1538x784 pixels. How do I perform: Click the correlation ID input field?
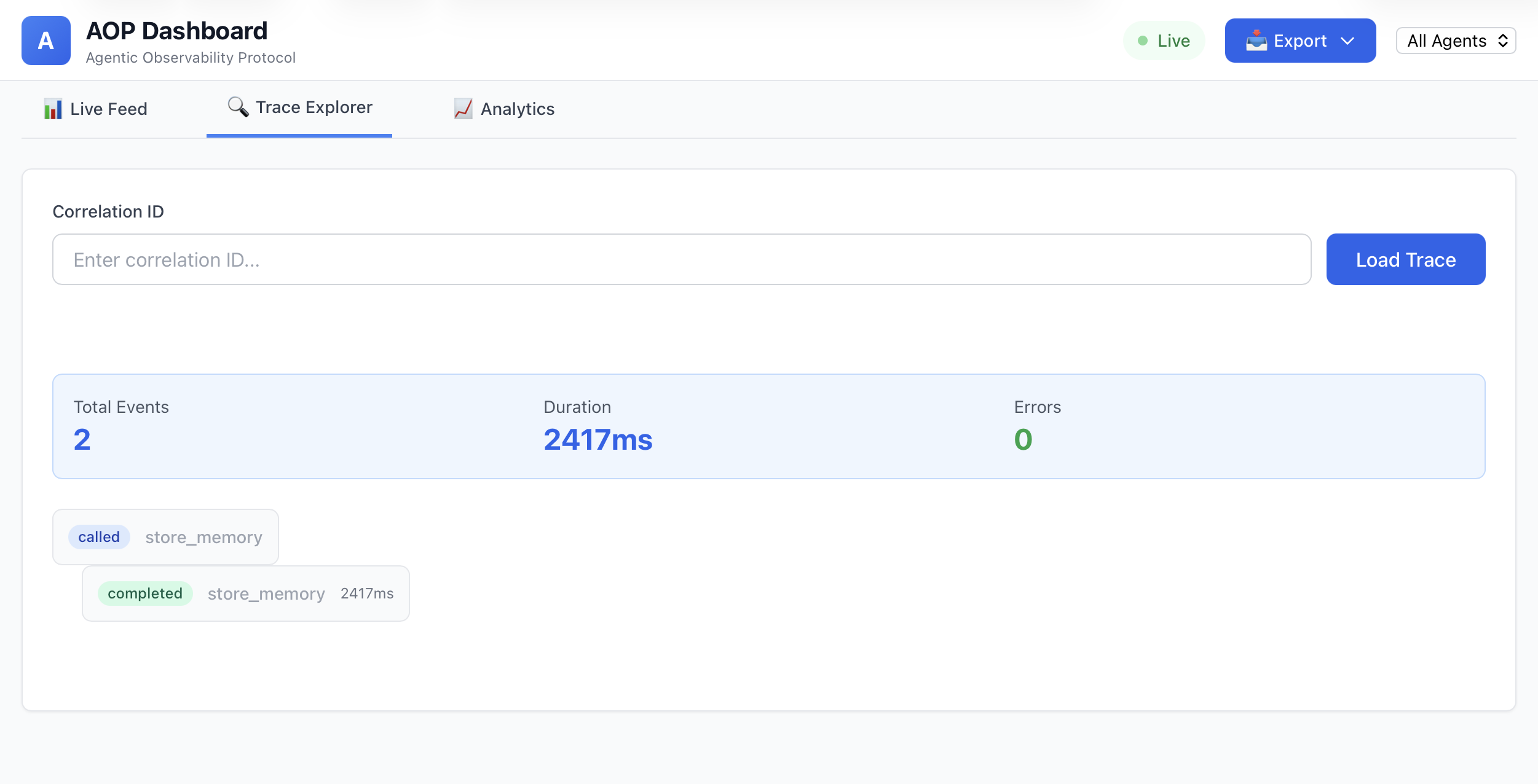point(681,259)
